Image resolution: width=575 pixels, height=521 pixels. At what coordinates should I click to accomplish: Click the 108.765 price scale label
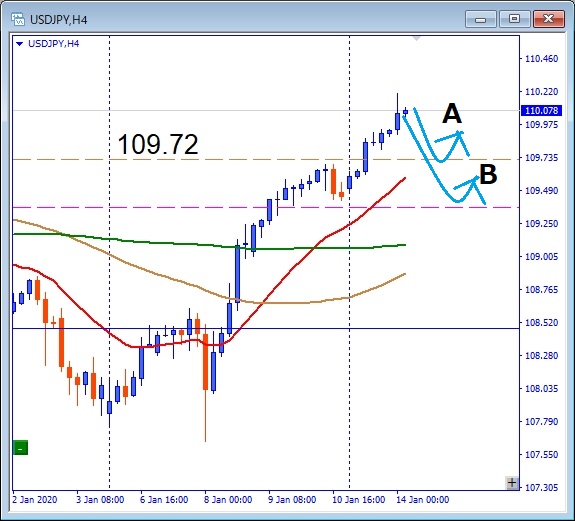542,290
